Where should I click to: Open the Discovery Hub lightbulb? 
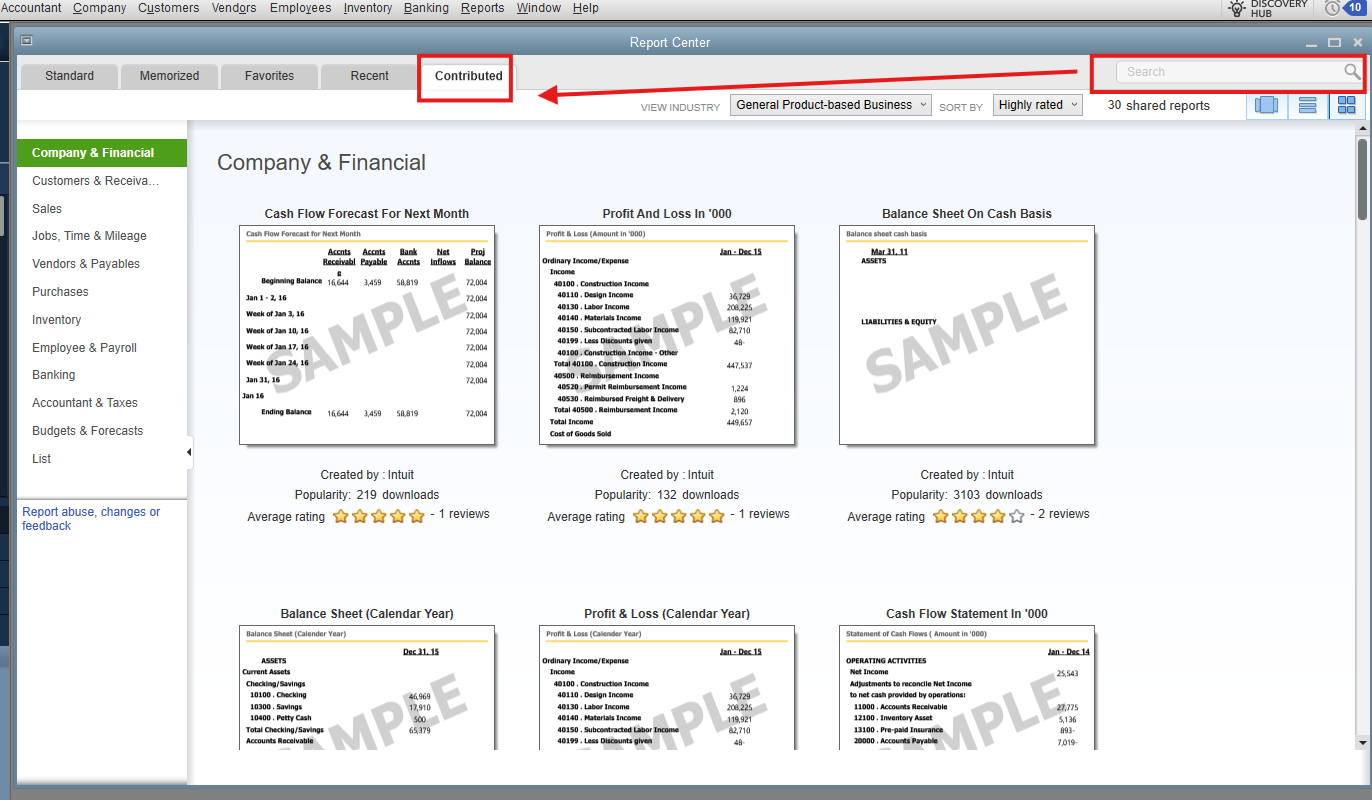1236,8
